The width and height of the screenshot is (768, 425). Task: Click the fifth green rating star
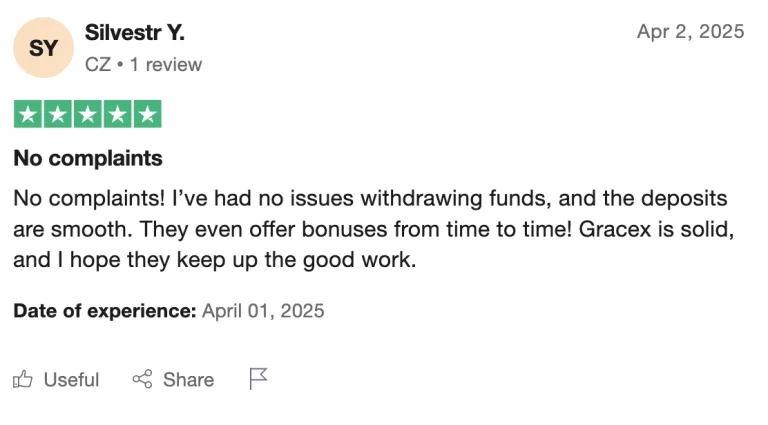pos(147,114)
